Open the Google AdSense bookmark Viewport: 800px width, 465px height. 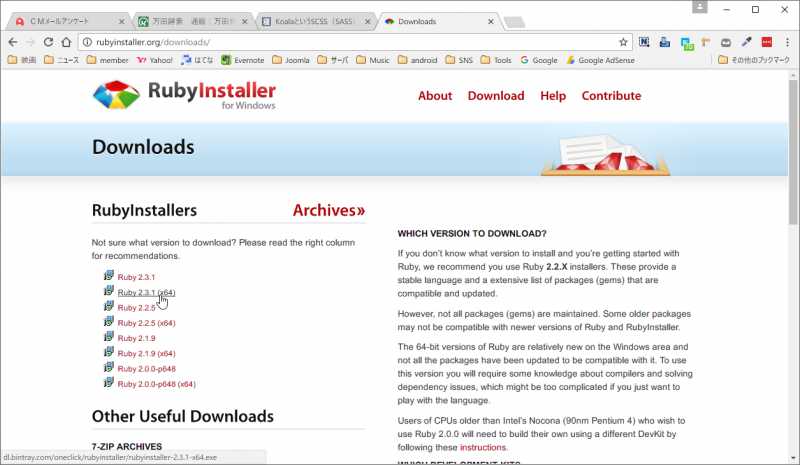(601, 60)
